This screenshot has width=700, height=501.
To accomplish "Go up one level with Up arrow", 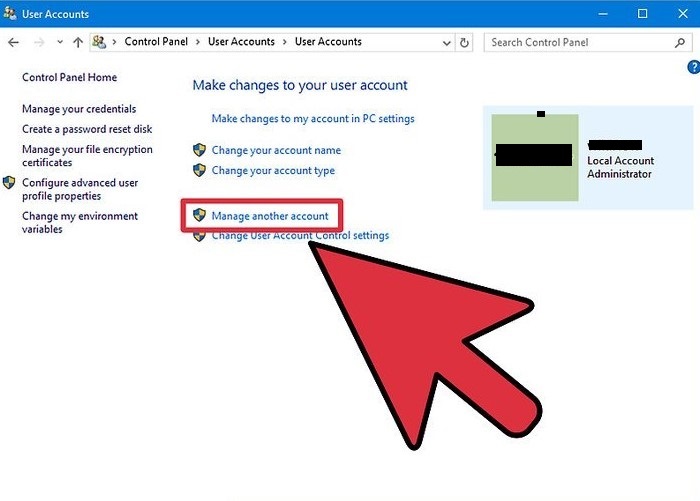I will [x=78, y=42].
